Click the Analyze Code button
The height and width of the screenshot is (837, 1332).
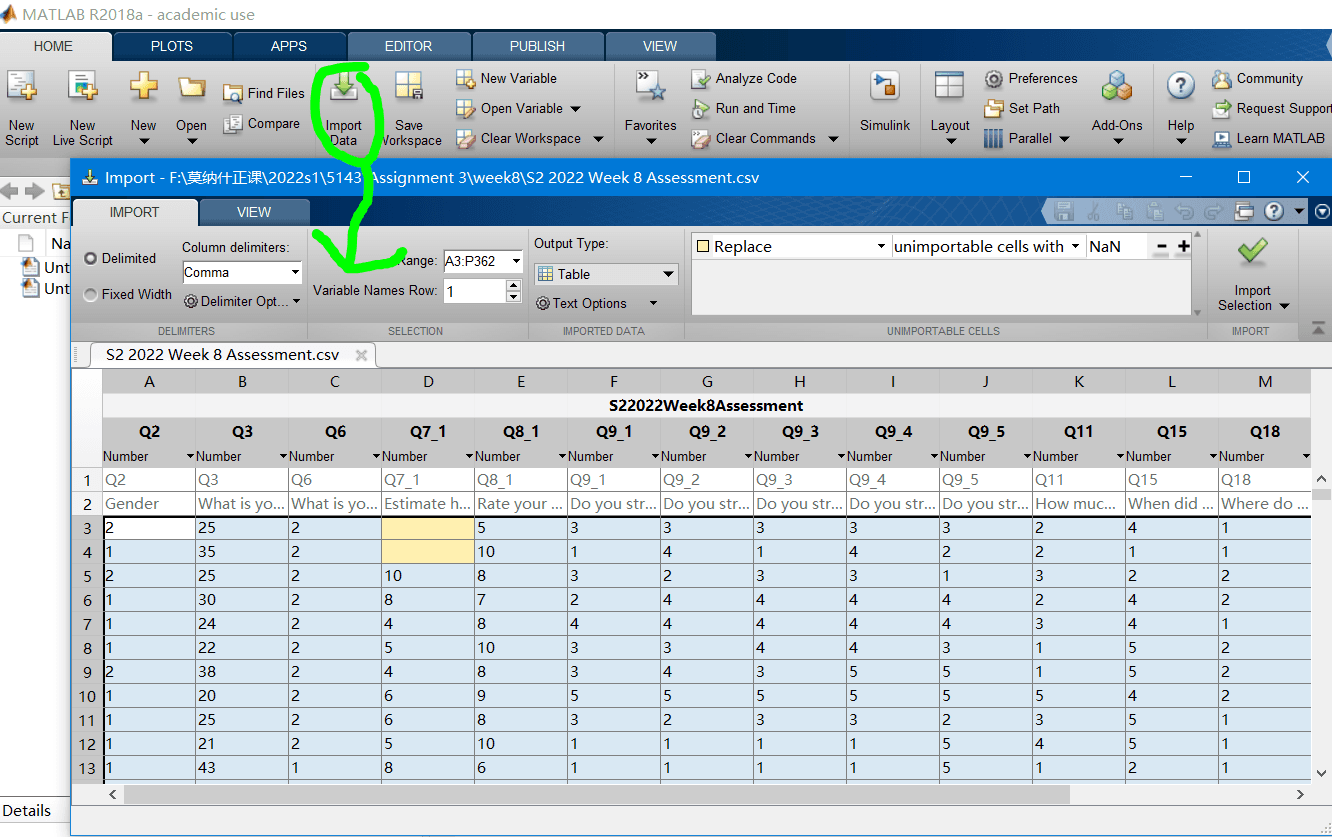coord(744,78)
